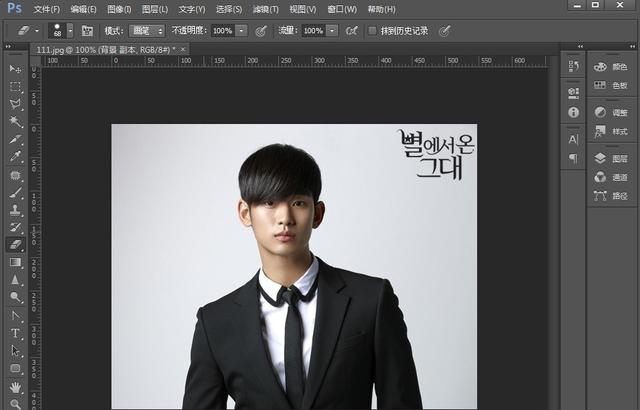Open the Paragraph panel icon

pyautogui.click(x=573, y=158)
